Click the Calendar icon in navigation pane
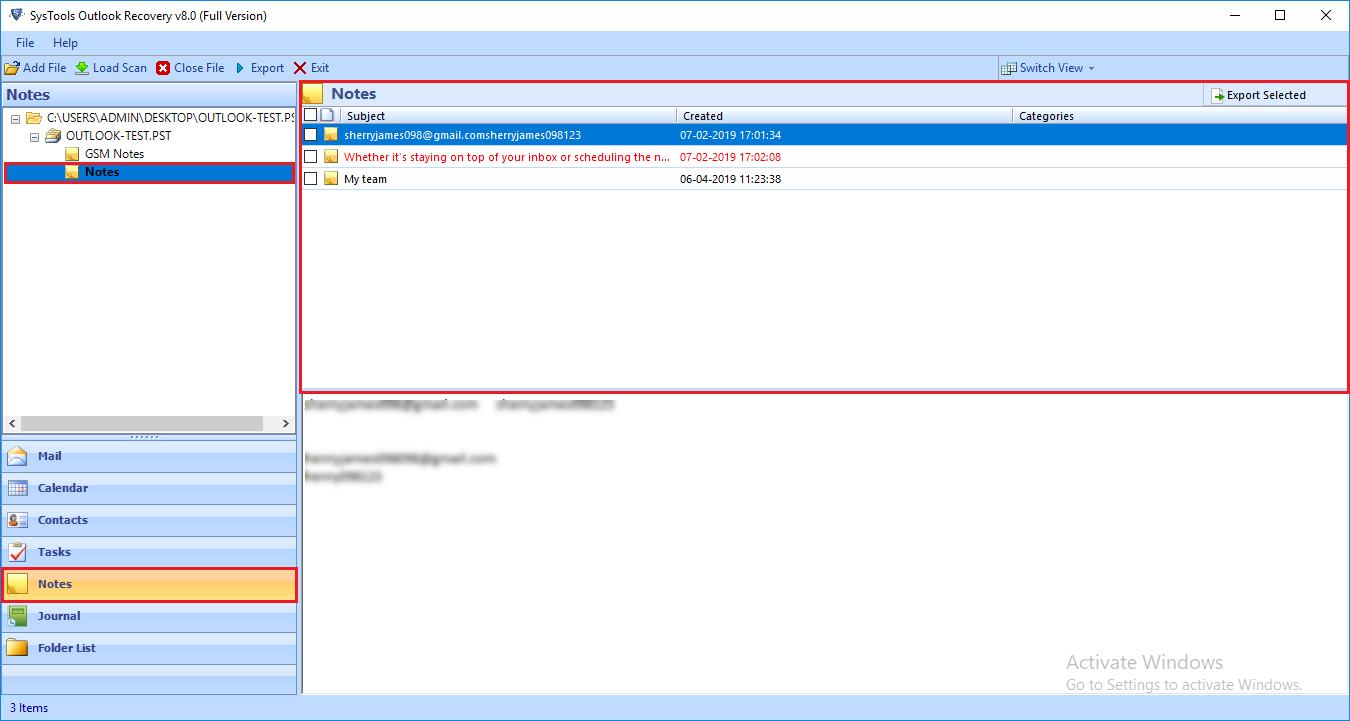 click(x=18, y=489)
